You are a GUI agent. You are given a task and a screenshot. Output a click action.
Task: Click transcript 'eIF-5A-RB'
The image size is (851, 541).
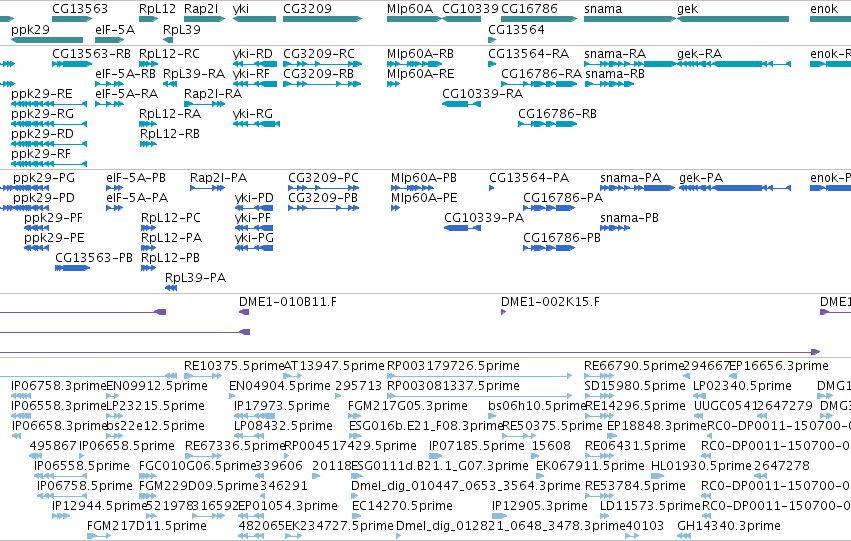[125, 74]
